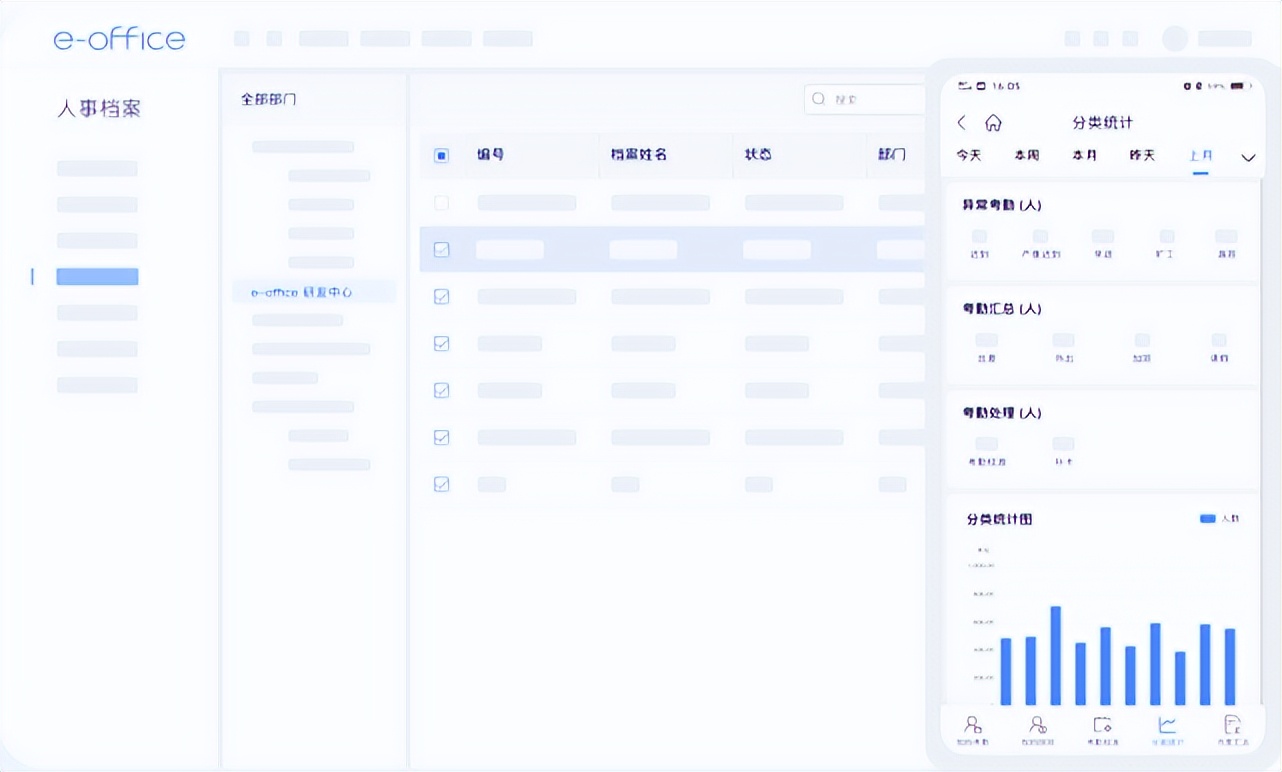Tap the 16:05 time in phone status bar
The width and height of the screenshot is (1282, 772).
[1005, 86]
